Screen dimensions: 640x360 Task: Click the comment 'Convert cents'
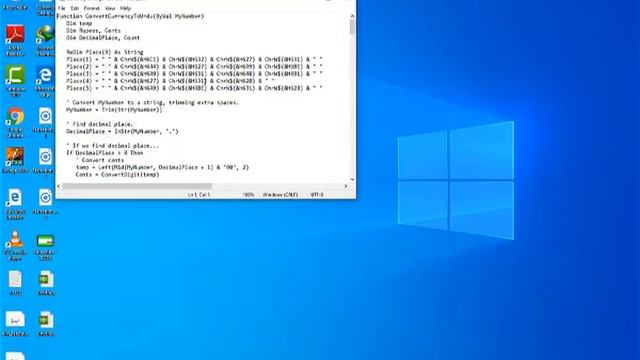[x=100, y=160]
